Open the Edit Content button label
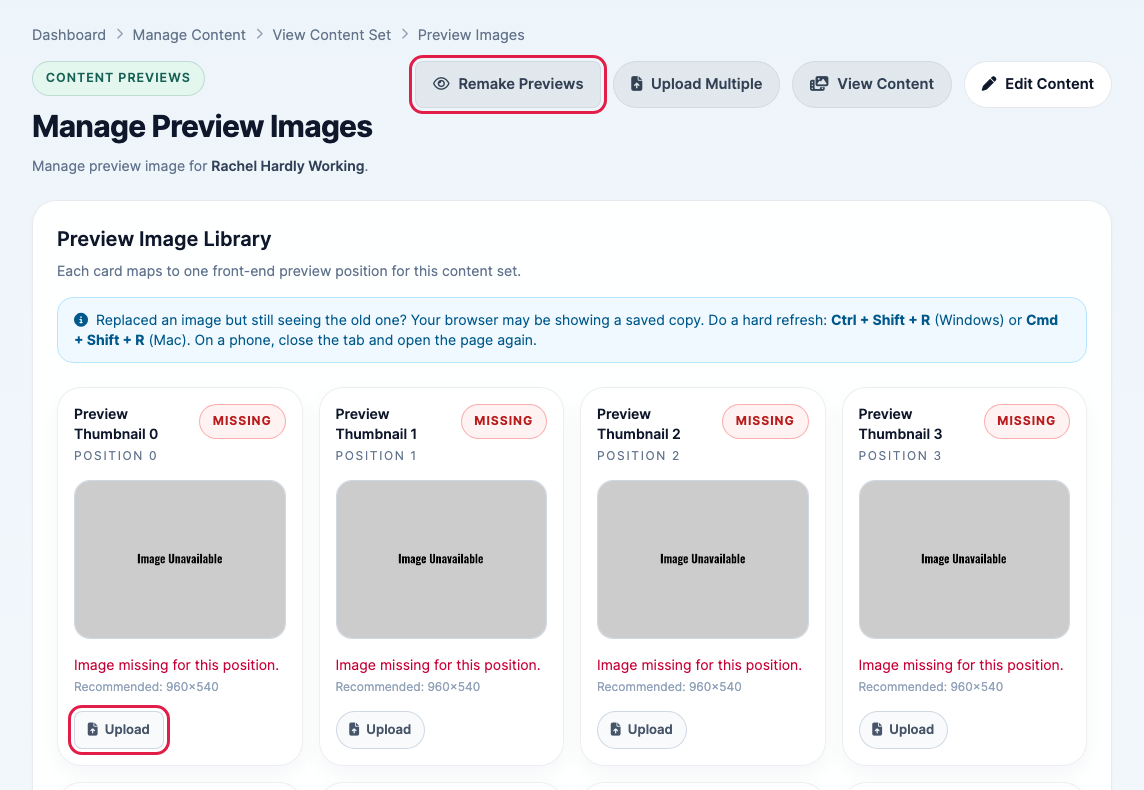 (1049, 84)
